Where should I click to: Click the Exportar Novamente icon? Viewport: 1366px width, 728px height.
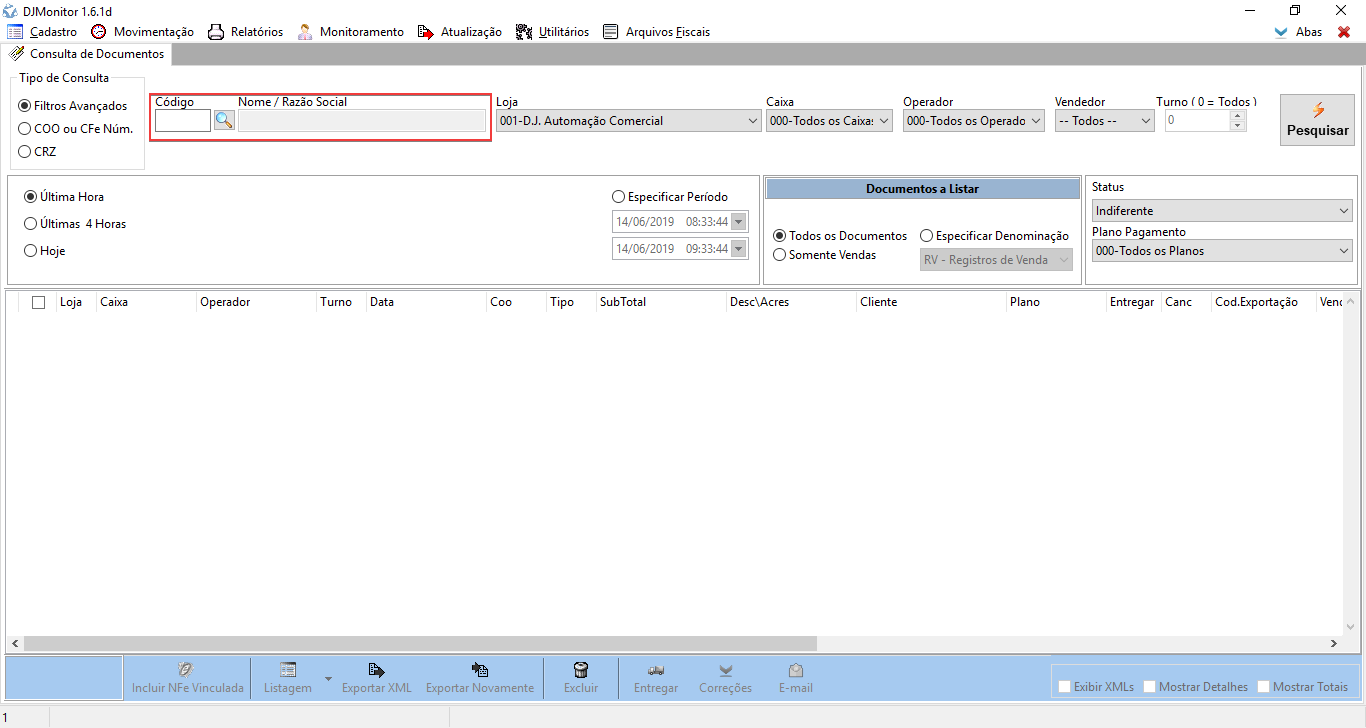(x=479, y=670)
